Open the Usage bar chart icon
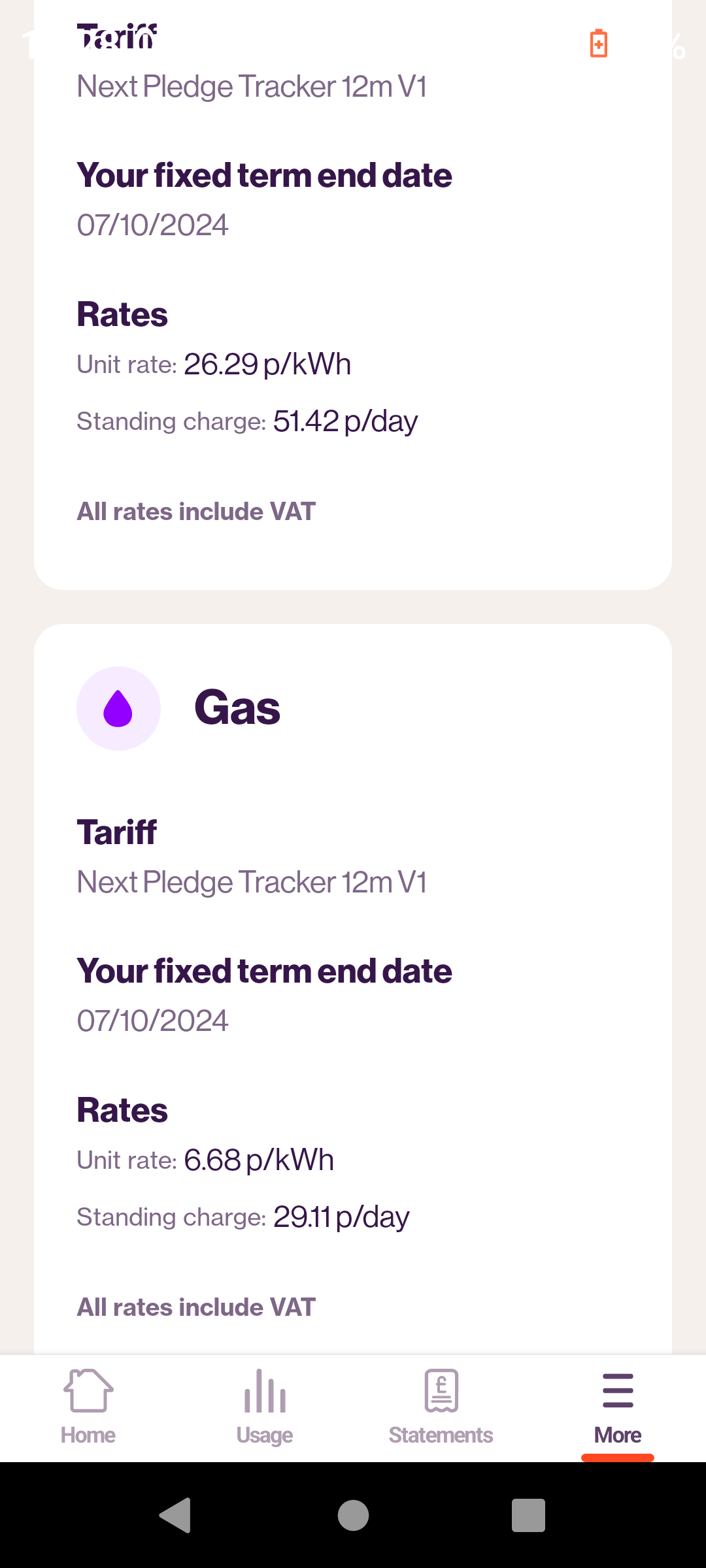Screen dimensions: 706x1568 click(265, 1391)
